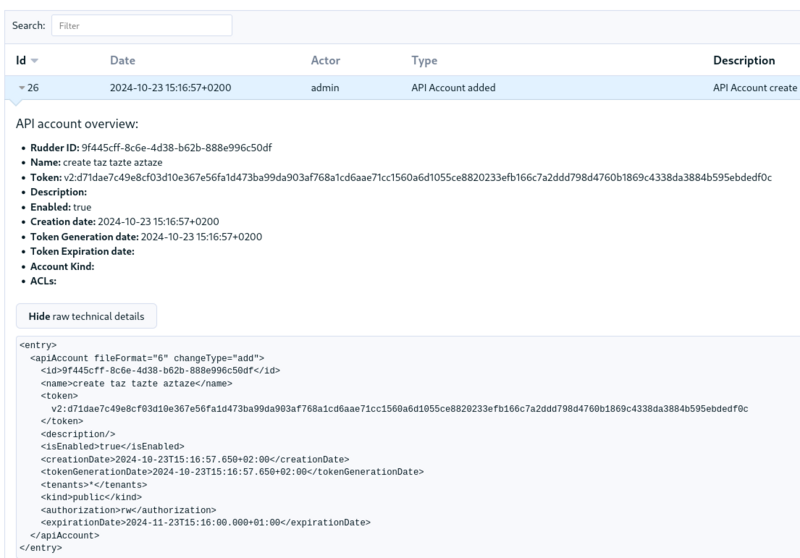
Task: Click the Name value create taz tazte aztaze
Action: (113, 163)
